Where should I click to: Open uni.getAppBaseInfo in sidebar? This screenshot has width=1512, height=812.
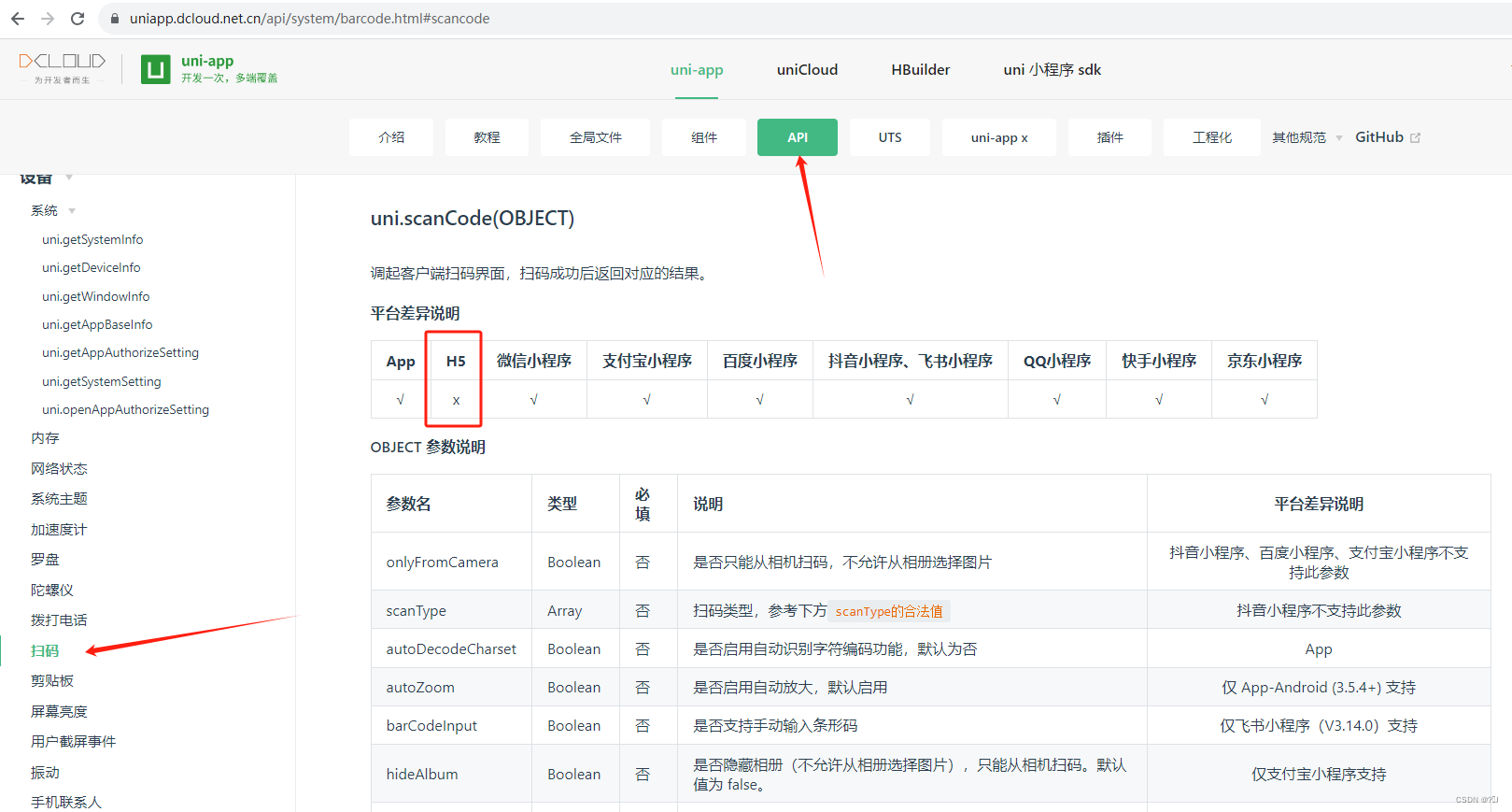click(x=97, y=325)
